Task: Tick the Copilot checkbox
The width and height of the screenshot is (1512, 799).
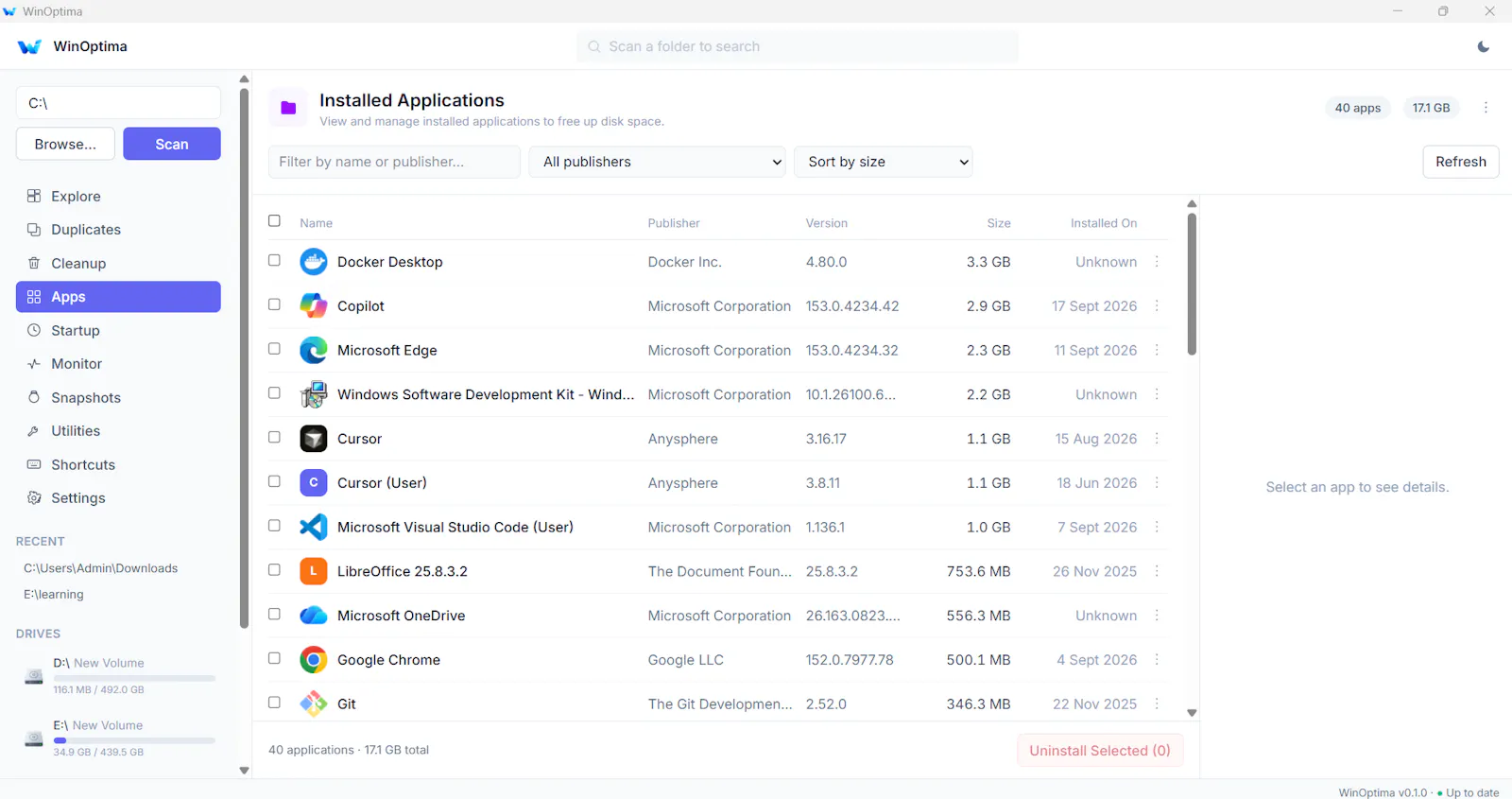Action: (x=274, y=304)
